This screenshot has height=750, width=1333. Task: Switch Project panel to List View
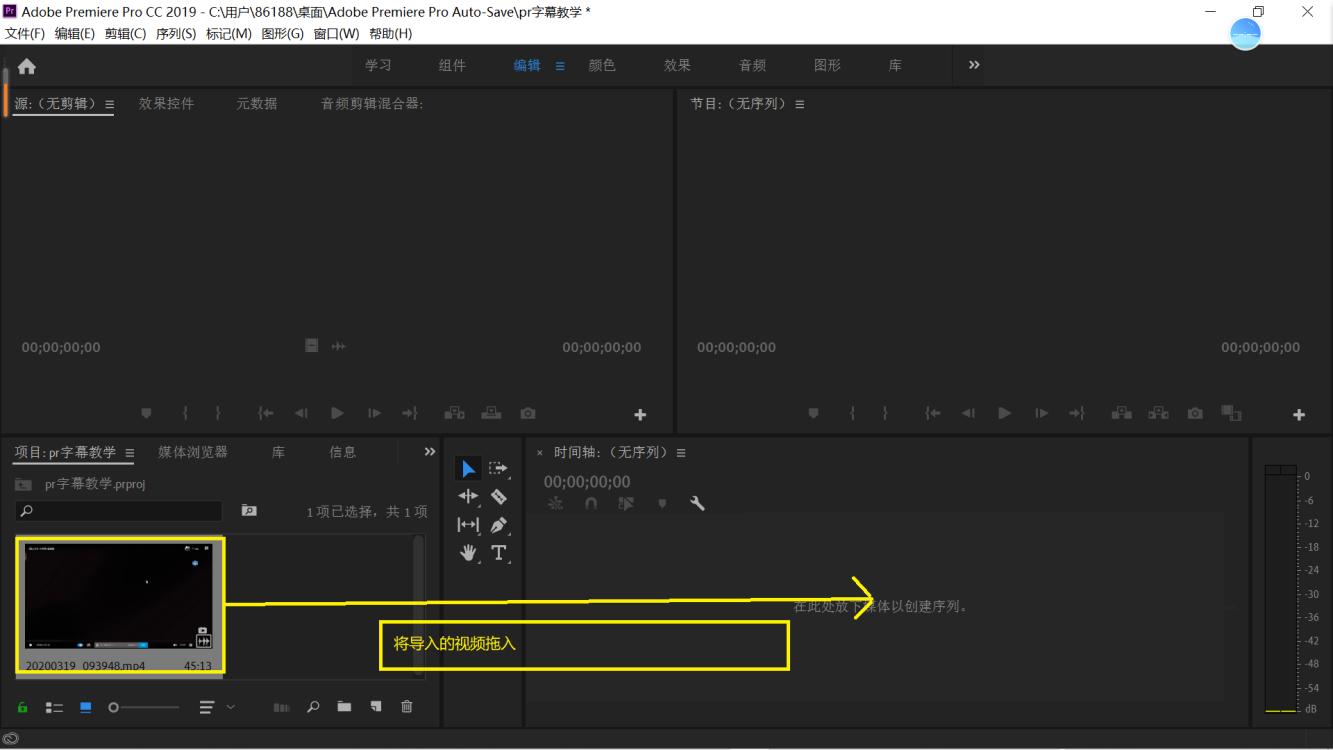pyautogui.click(x=55, y=706)
